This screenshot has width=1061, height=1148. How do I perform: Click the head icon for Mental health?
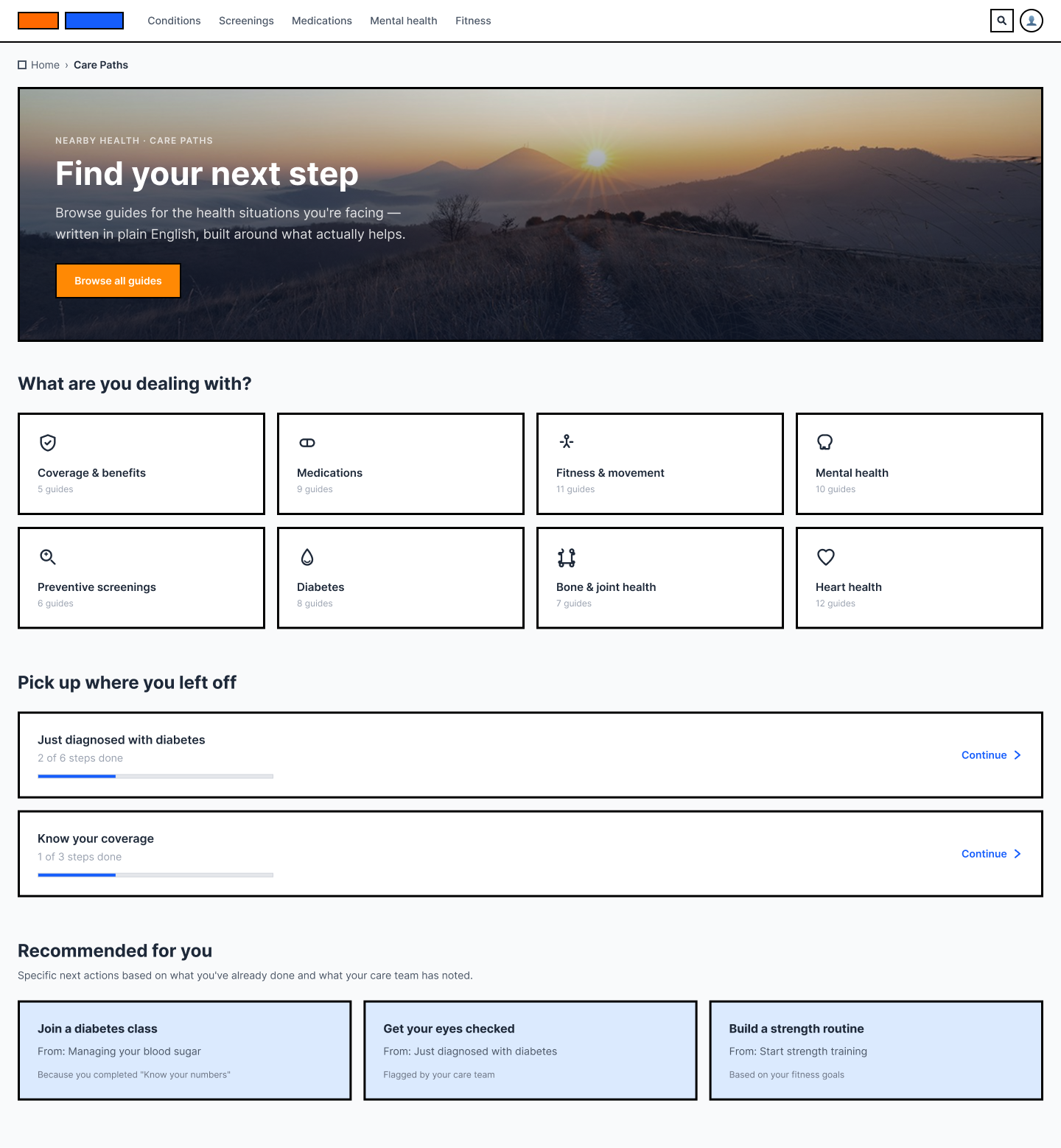tap(825, 442)
